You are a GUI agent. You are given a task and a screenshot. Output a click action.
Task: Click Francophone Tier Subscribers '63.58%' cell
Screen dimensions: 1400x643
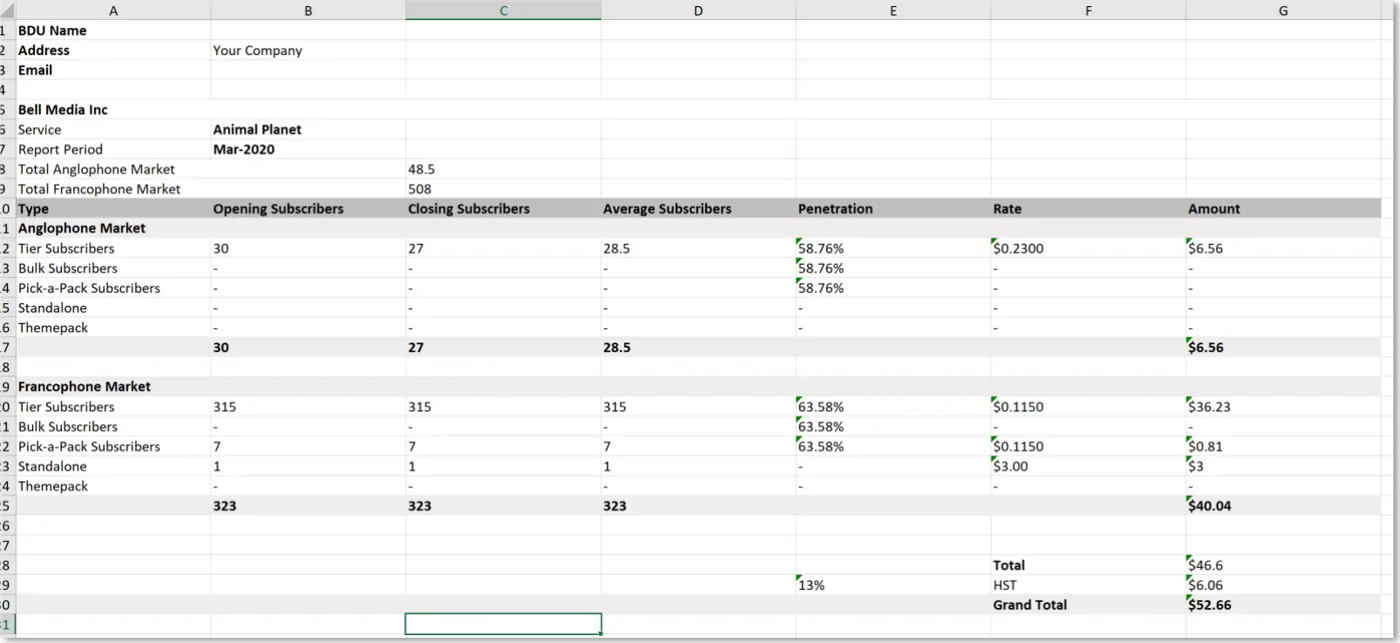pyautogui.click(x=893, y=407)
